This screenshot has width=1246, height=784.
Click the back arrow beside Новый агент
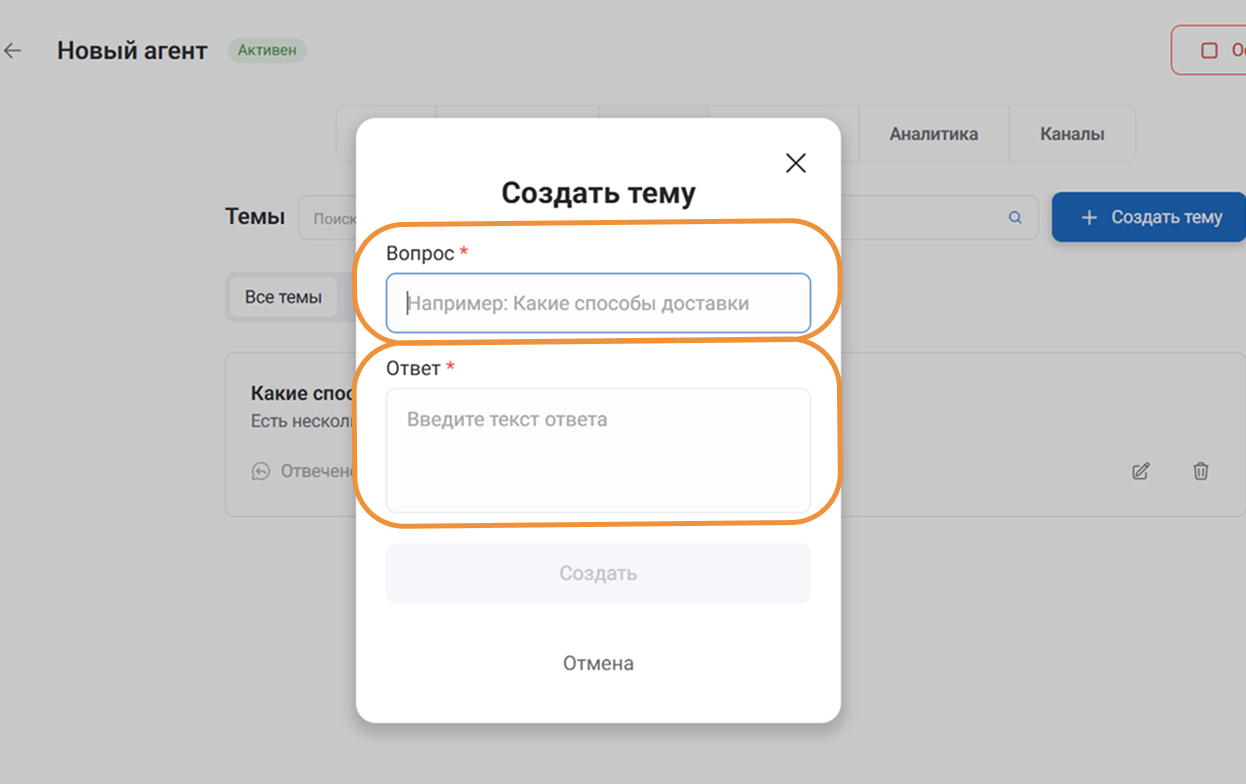pyautogui.click(x=13, y=50)
